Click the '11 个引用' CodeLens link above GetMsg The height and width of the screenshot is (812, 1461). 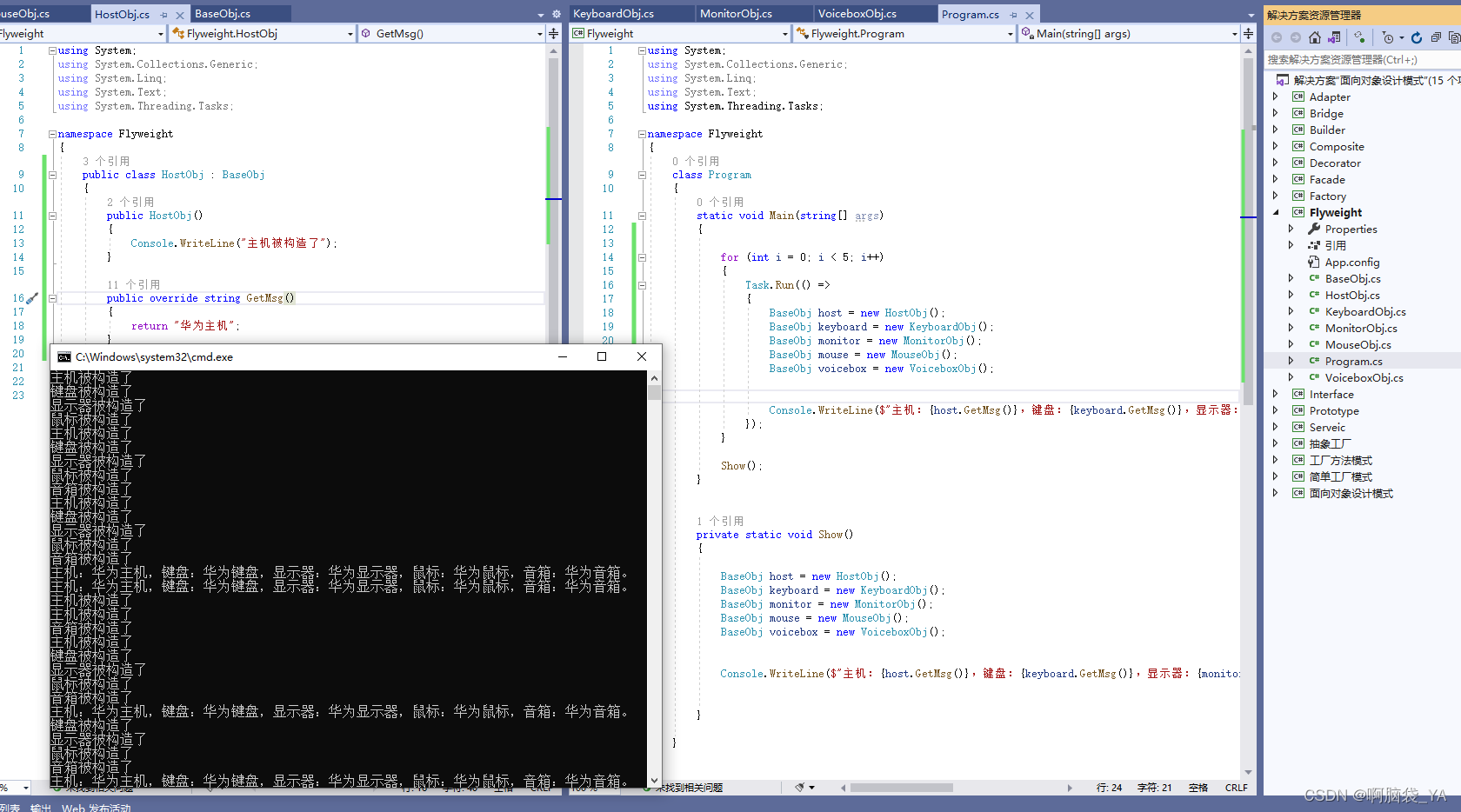134,284
